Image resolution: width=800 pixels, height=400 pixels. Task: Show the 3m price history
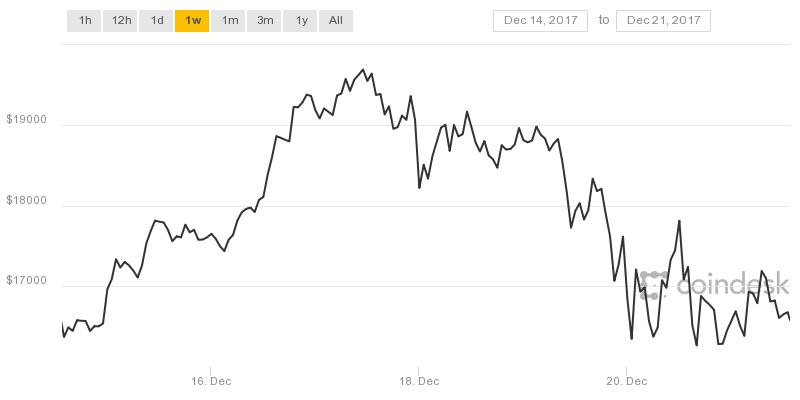pos(265,20)
